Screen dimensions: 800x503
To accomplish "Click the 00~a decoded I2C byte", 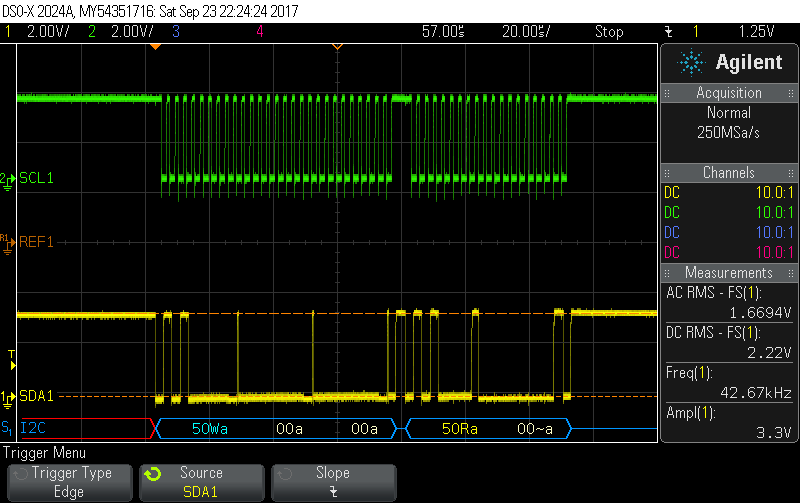I will (535, 429).
